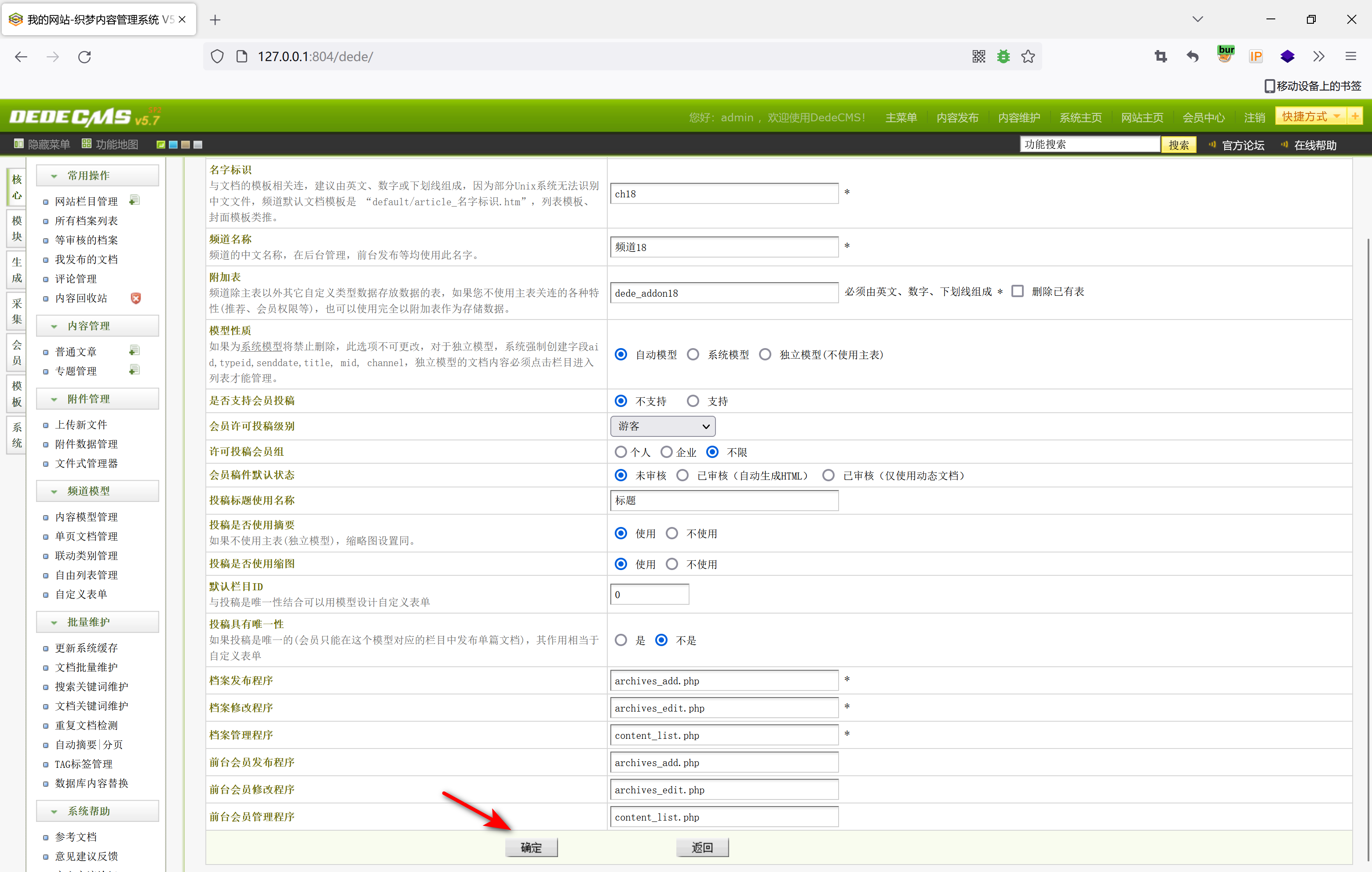Switch to the 模块 side tab
This screenshot has width=1372, height=872.
pyautogui.click(x=17, y=229)
